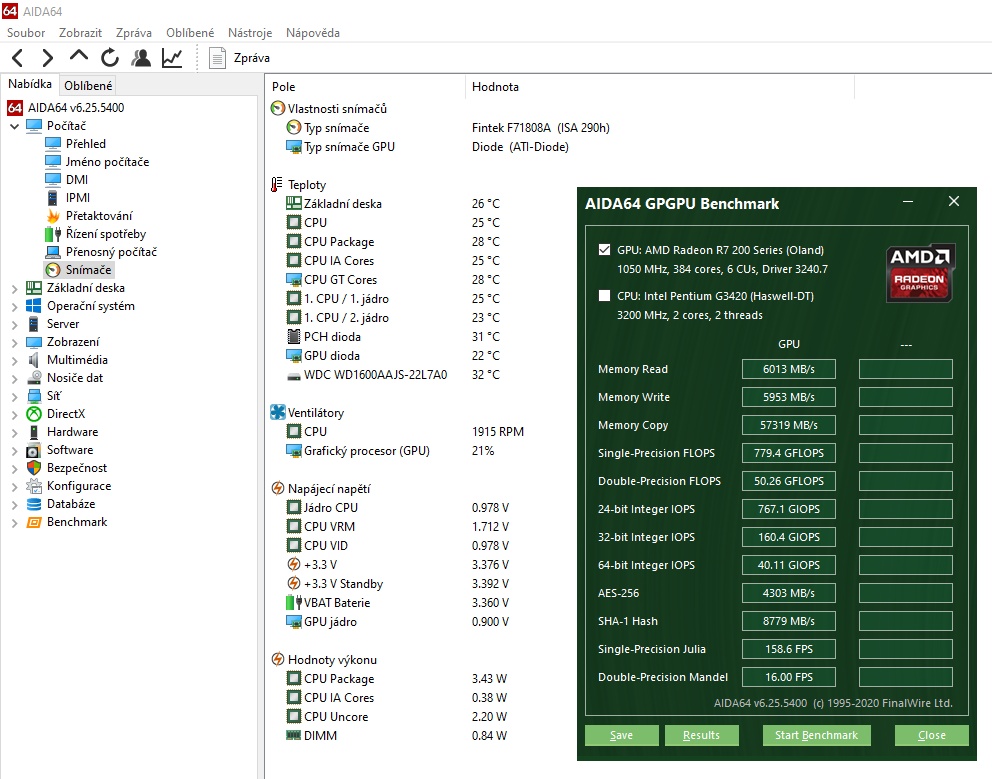Click the Zpráva report toolbar button
Image resolution: width=992 pixels, height=779 pixels.
coord(240,58)
